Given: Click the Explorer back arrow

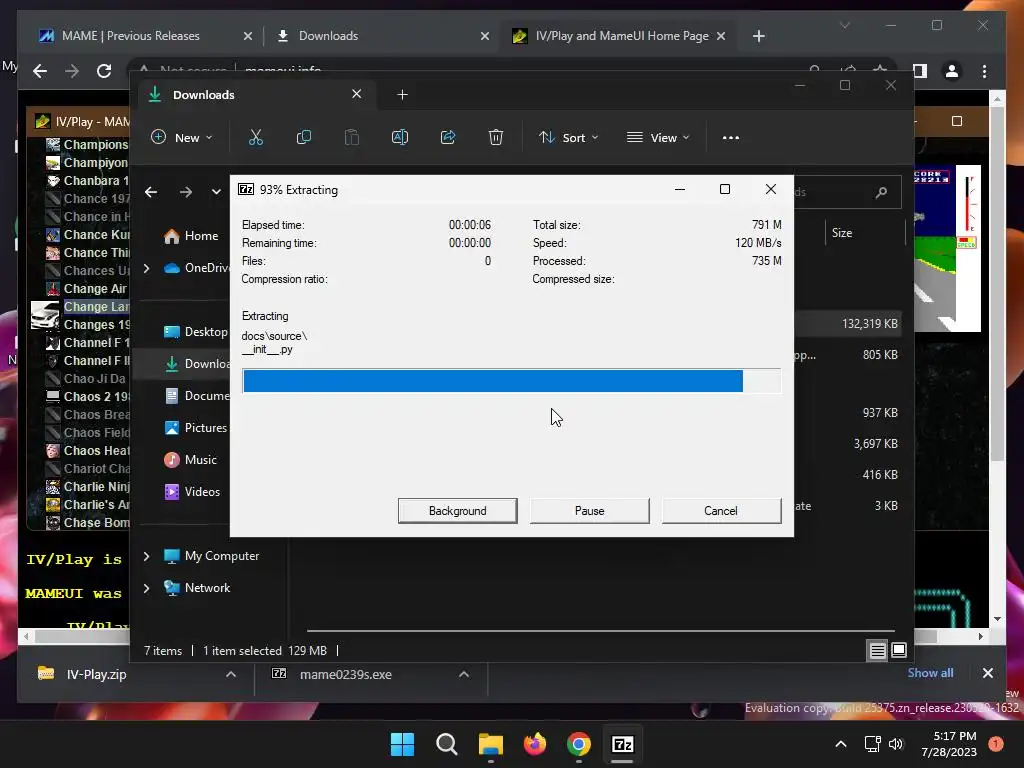Looking at the screenshot, I should pyautogui.click(x=151, y=192).
